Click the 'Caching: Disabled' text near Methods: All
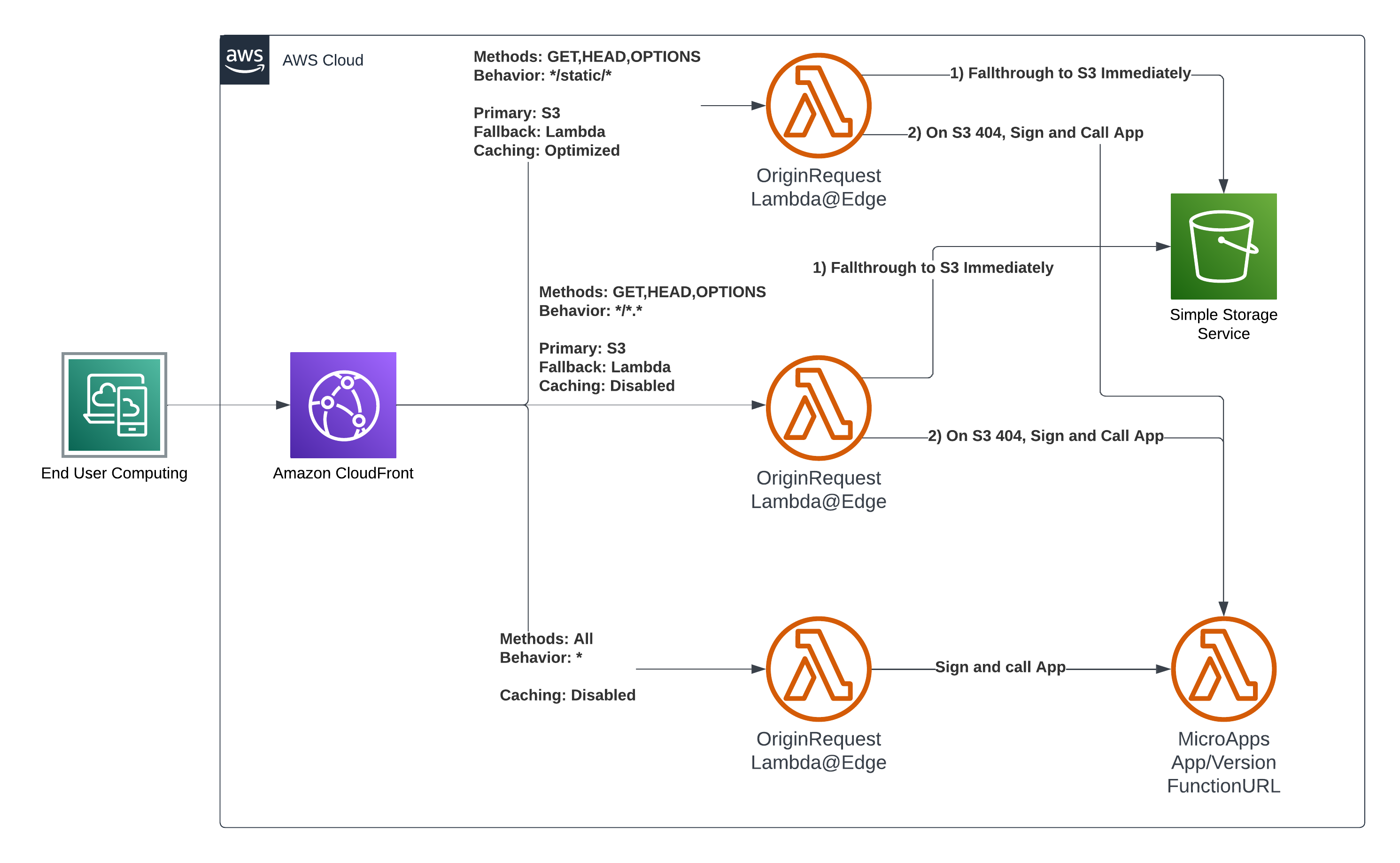 567,694
